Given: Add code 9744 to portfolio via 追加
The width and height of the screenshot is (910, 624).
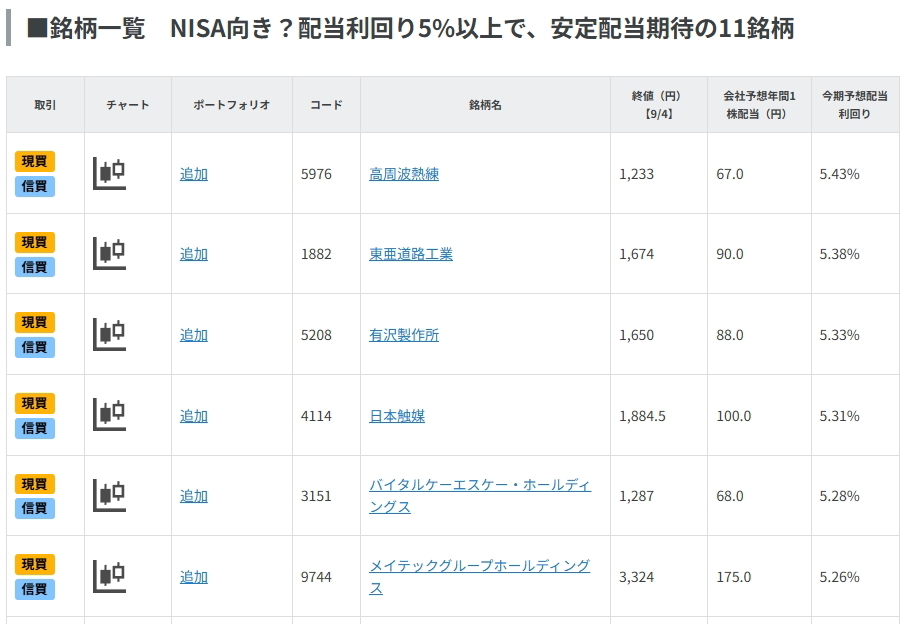Looking at the screenshot, I should 194,577.
